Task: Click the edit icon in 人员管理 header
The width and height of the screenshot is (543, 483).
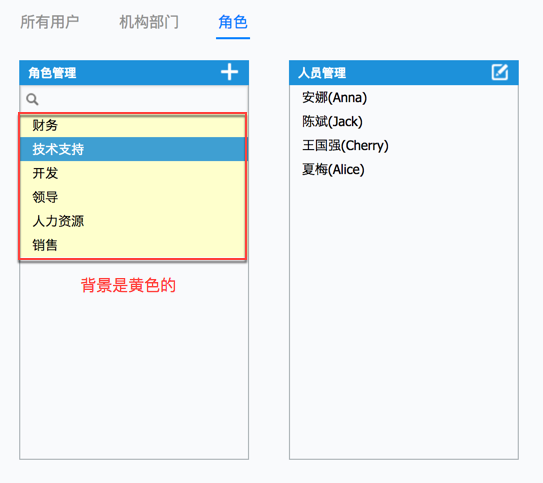Action: 499,72
